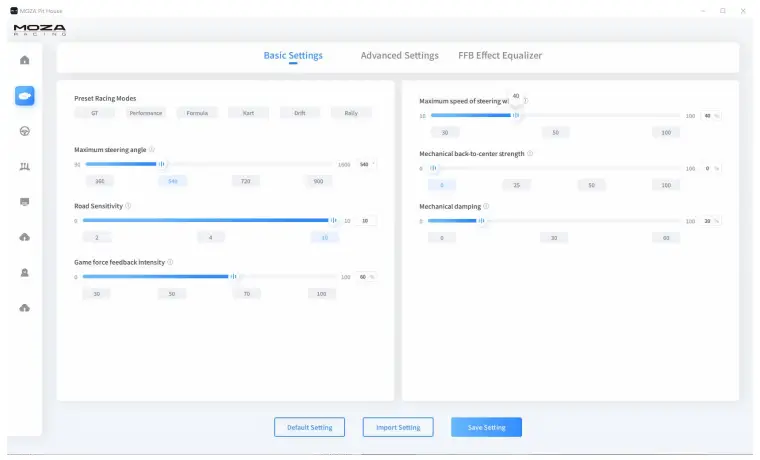The width and height of the screenshot is (760, 460).
Task: Set back-to-center strength preset to 50
Action: 591,185
